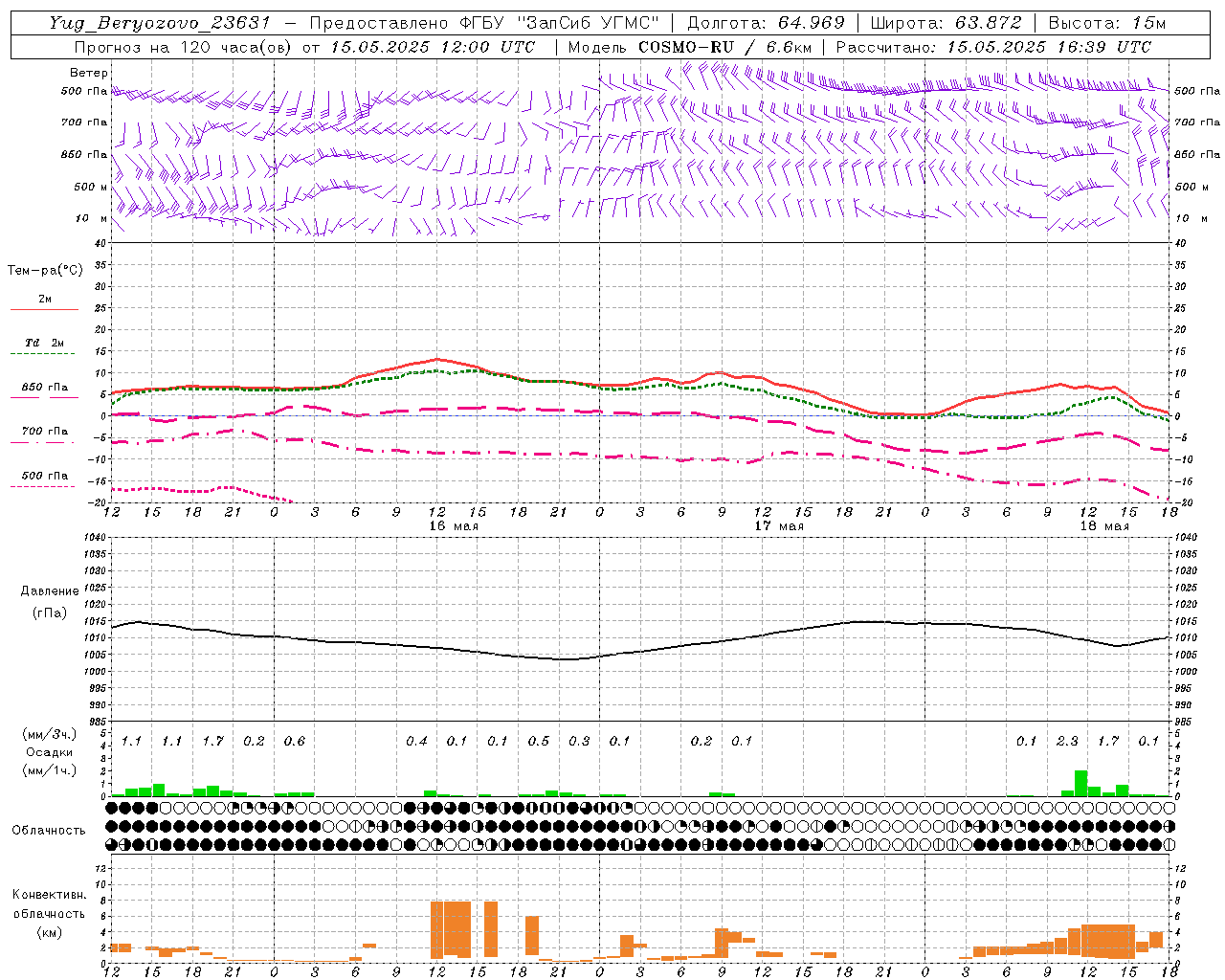Select the latitude value Широта: 63.872

(947, 23)
